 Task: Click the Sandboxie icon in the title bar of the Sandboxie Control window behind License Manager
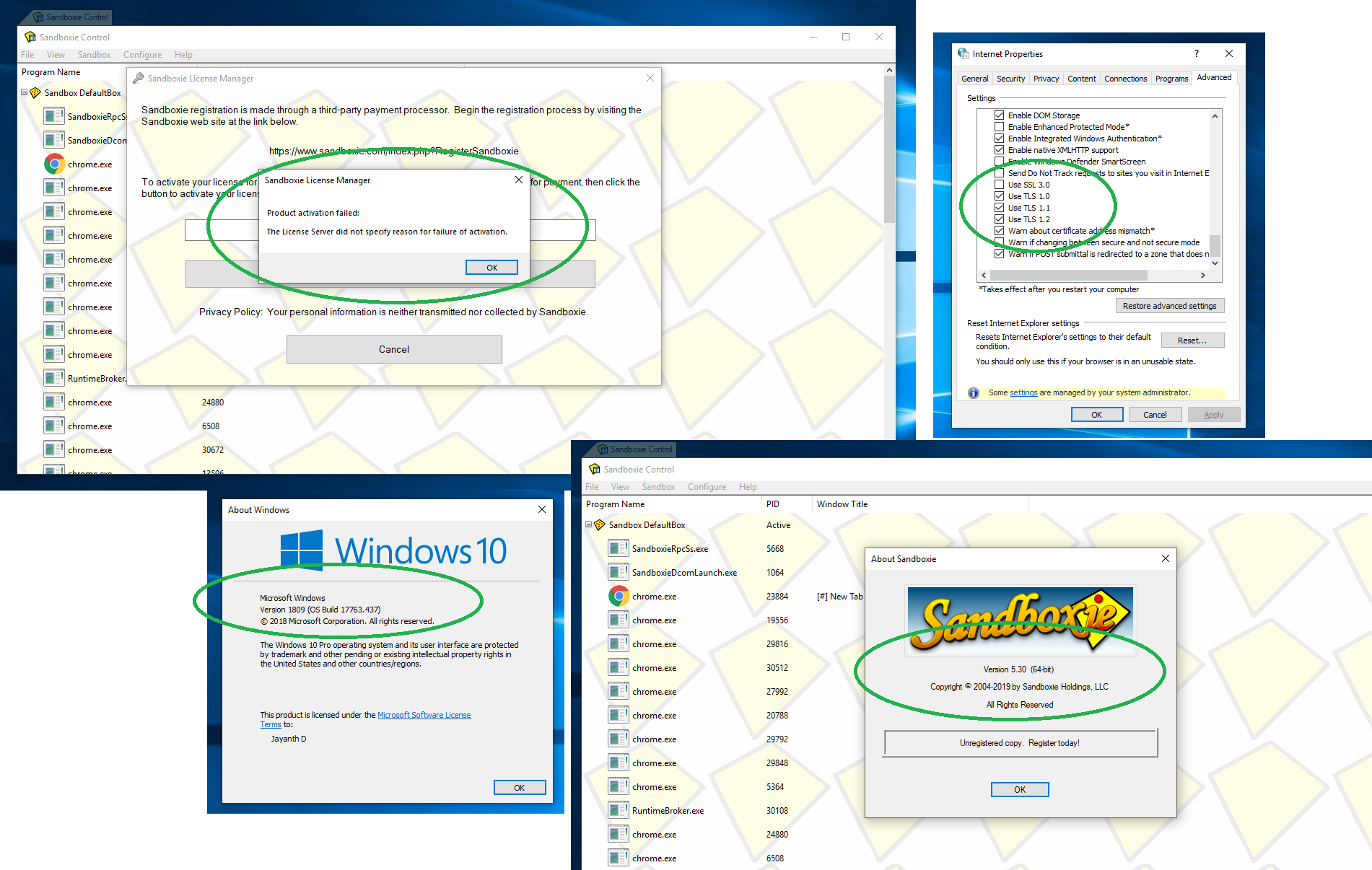tap(30, 37)
